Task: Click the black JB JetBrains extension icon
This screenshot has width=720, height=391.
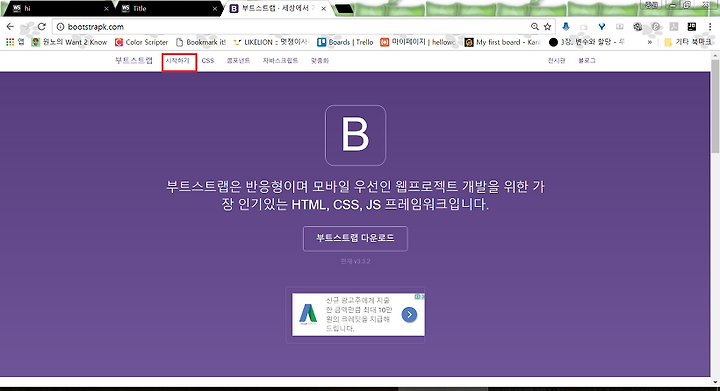Action: coord(692,27)
